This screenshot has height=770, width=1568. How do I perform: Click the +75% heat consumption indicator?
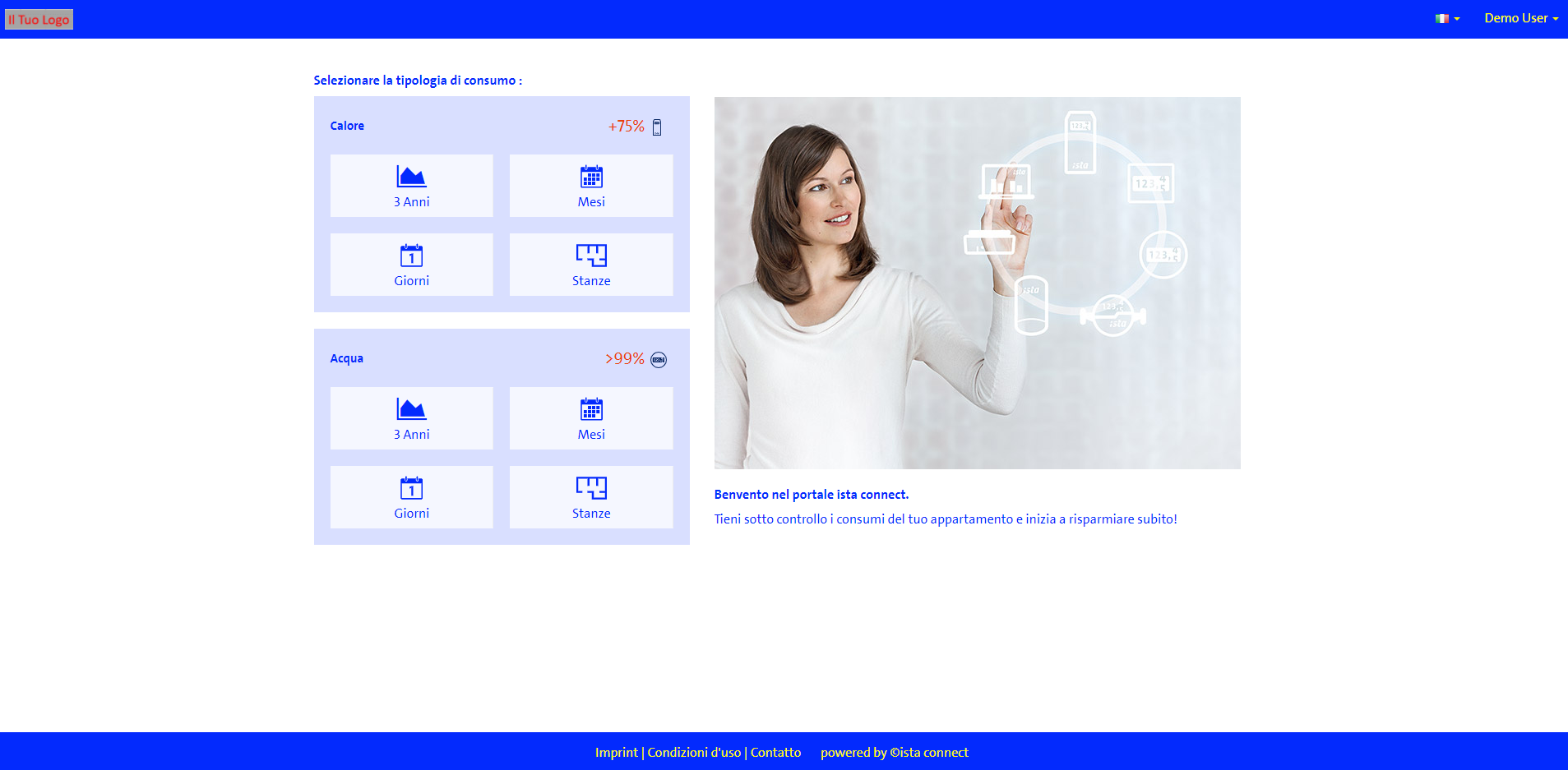point(626,127)
